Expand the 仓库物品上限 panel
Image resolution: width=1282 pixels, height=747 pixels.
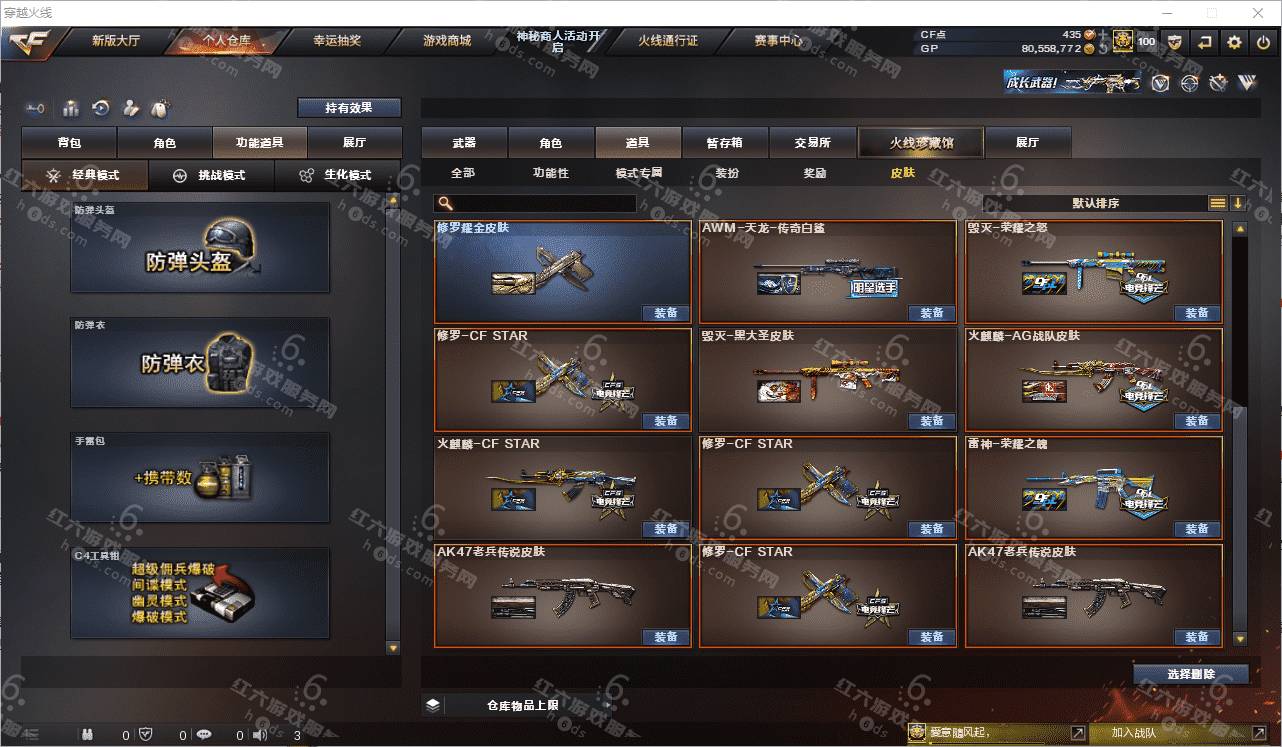coord(523,705)
